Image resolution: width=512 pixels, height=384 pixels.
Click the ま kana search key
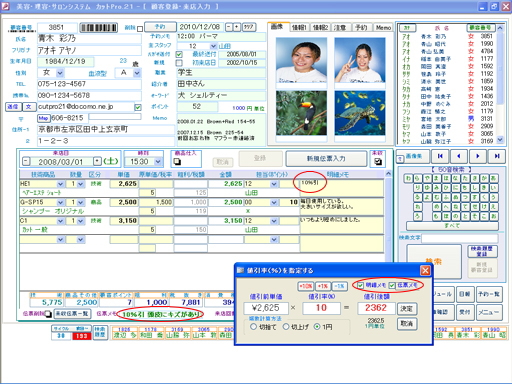pyautogui.click(x=437, y=178)
